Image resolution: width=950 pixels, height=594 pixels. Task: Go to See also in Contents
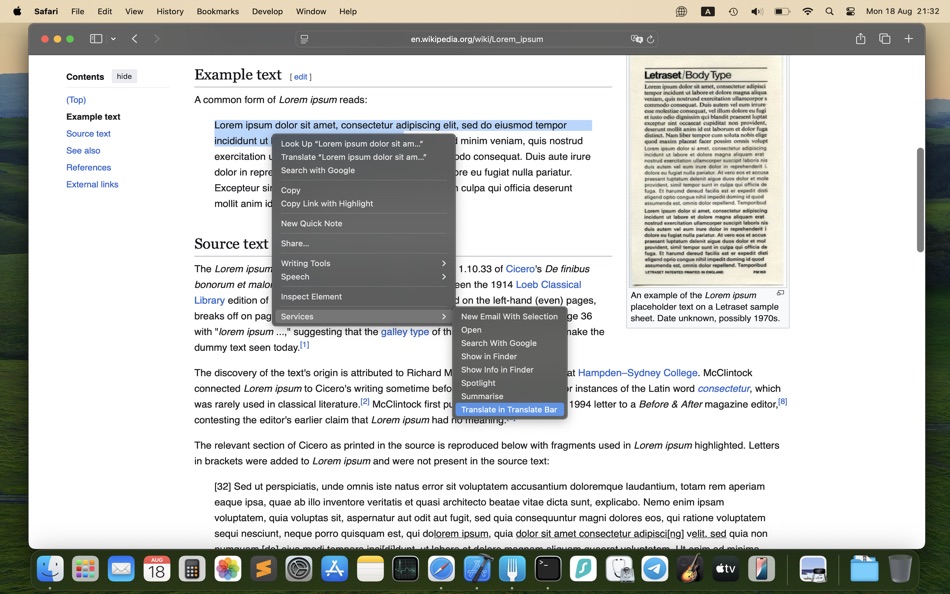(84, 151)
